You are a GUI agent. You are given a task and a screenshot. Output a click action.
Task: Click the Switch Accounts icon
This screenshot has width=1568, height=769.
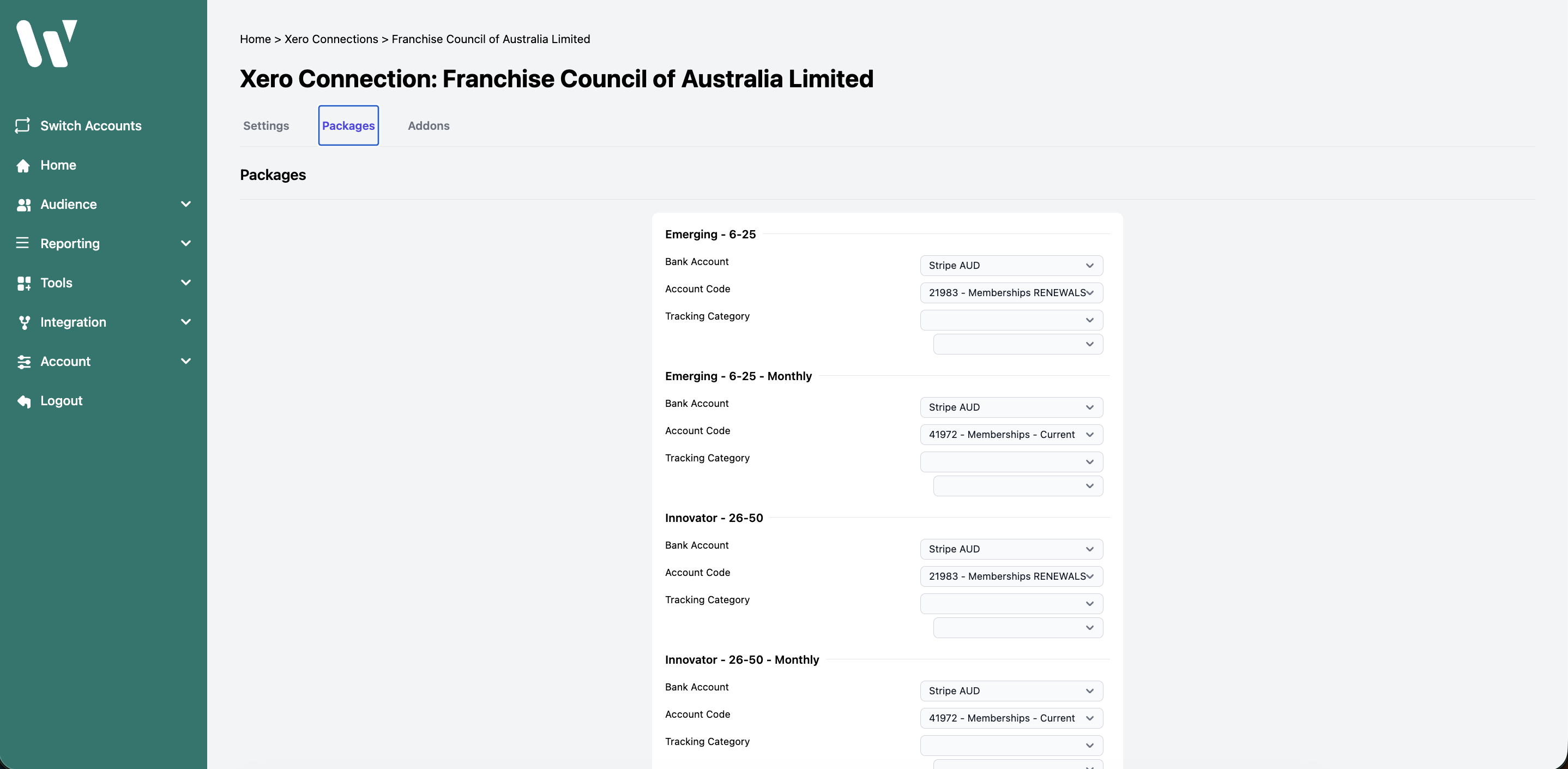pos(23,125)
